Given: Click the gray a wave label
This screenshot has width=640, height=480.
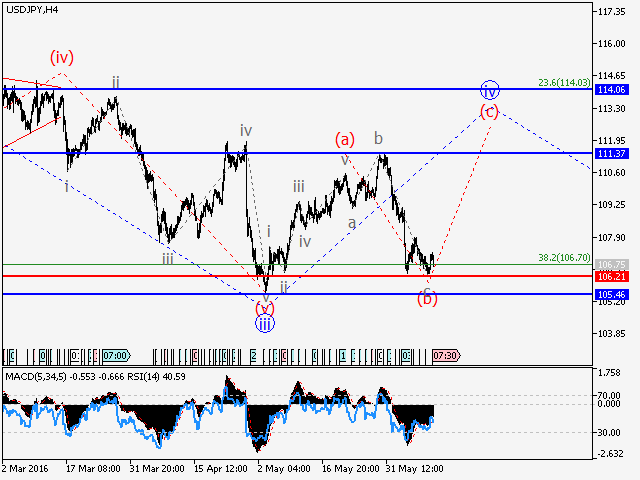Looking at the screenshot, I should point(352,223).
